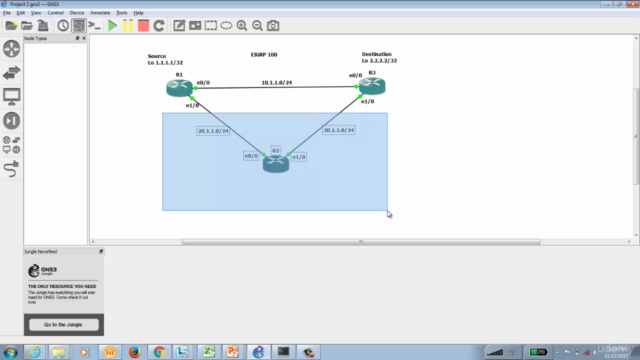Click the Save project icon

(43, 26)
